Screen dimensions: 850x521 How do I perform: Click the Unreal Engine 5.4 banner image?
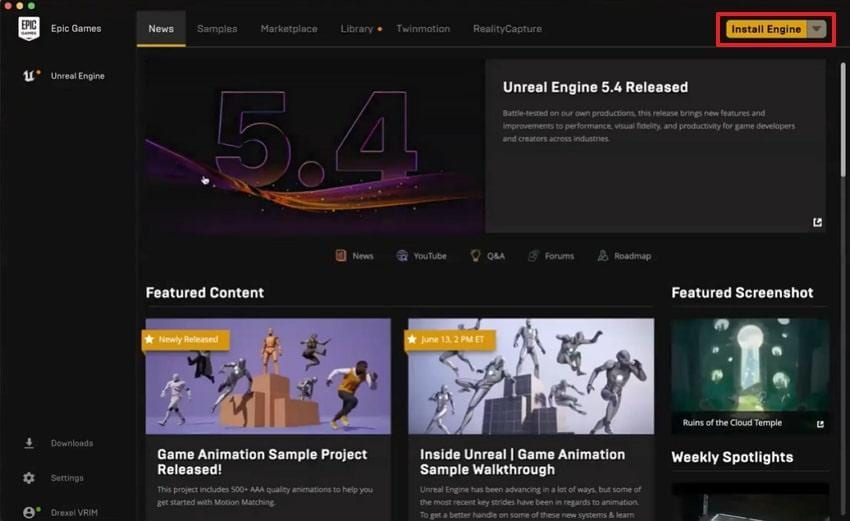[x=314, y=146]
